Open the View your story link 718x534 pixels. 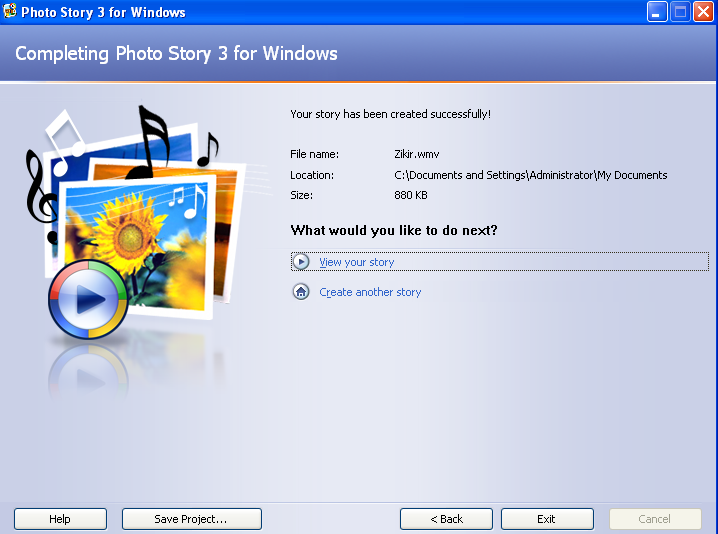coord(357,262)
